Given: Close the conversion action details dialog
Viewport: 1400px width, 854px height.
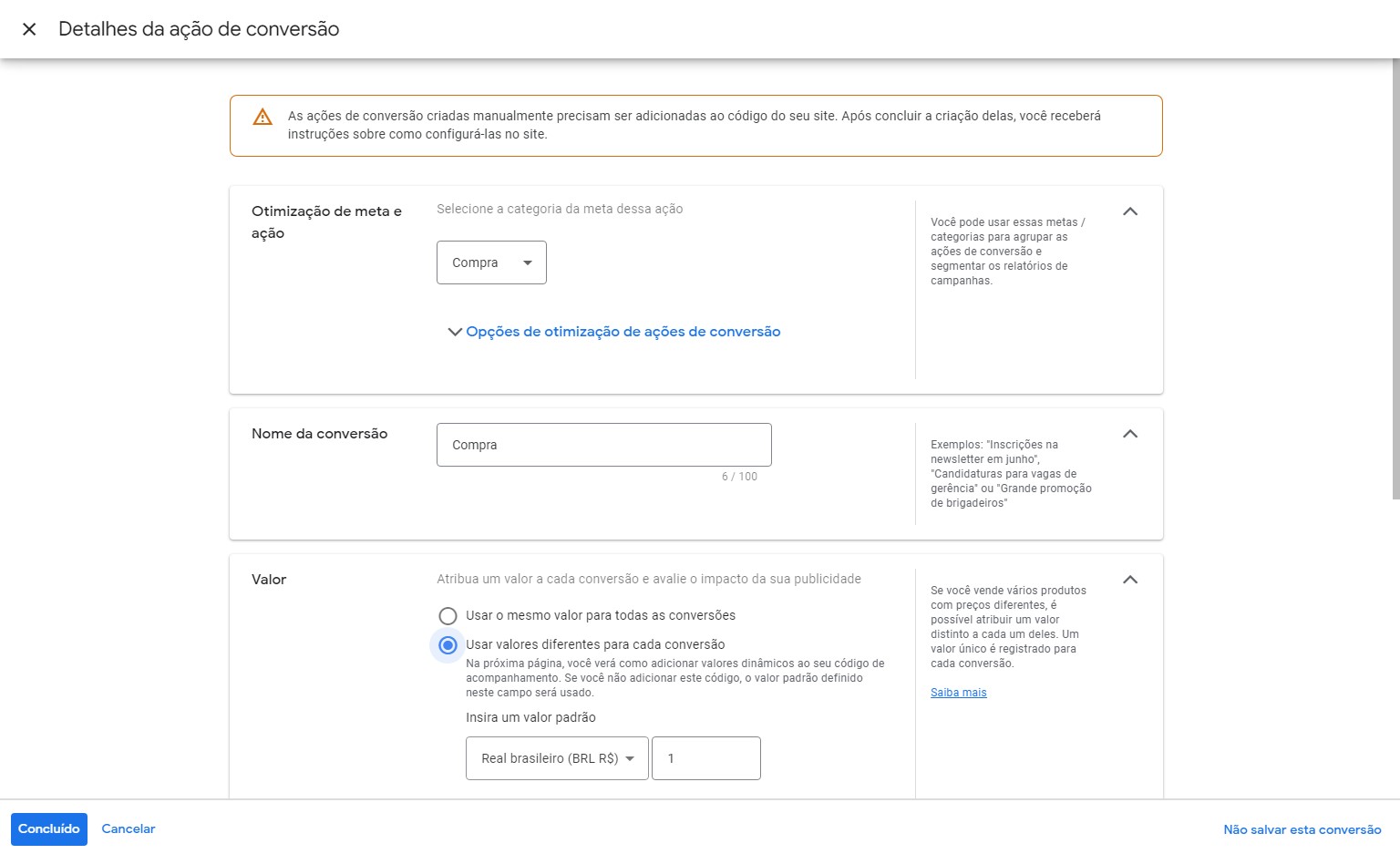Looking at the screenshot, I should [x=29, y=29].
